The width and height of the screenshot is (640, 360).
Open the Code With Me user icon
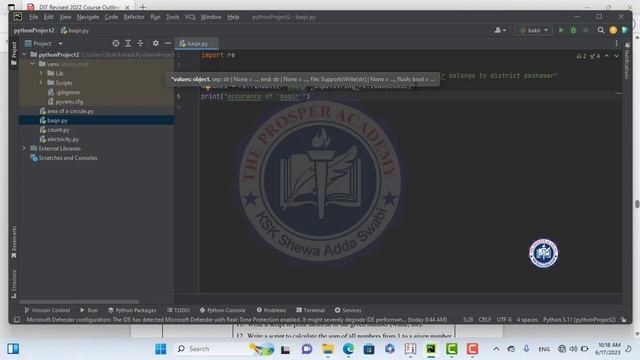(500, 30)
